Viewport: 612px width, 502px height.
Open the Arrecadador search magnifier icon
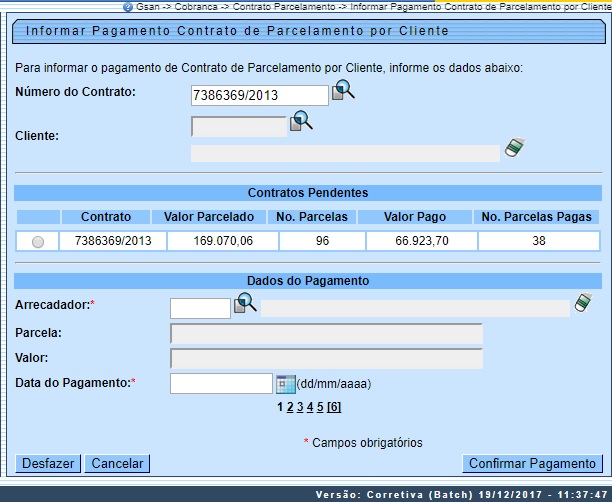point(245,303)
